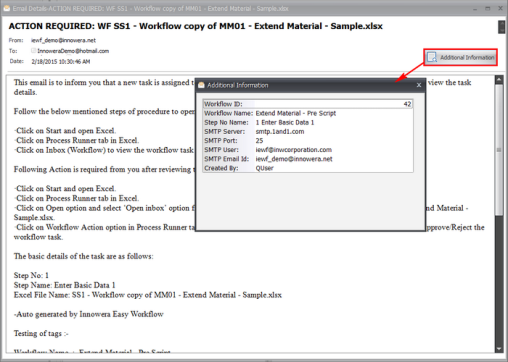The height and width of the screenshot is (362, 508).
Task: Click the To address InnoweraDemo@hotmail.com
Action: click(x=73, y=51)
